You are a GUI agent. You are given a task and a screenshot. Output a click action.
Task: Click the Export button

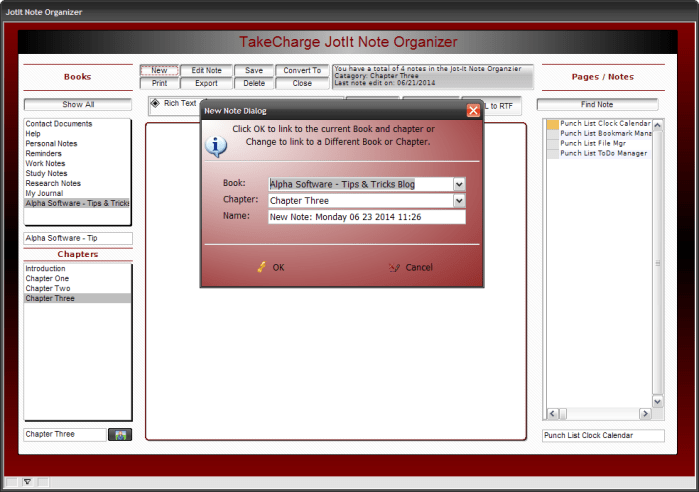[206, 83]
